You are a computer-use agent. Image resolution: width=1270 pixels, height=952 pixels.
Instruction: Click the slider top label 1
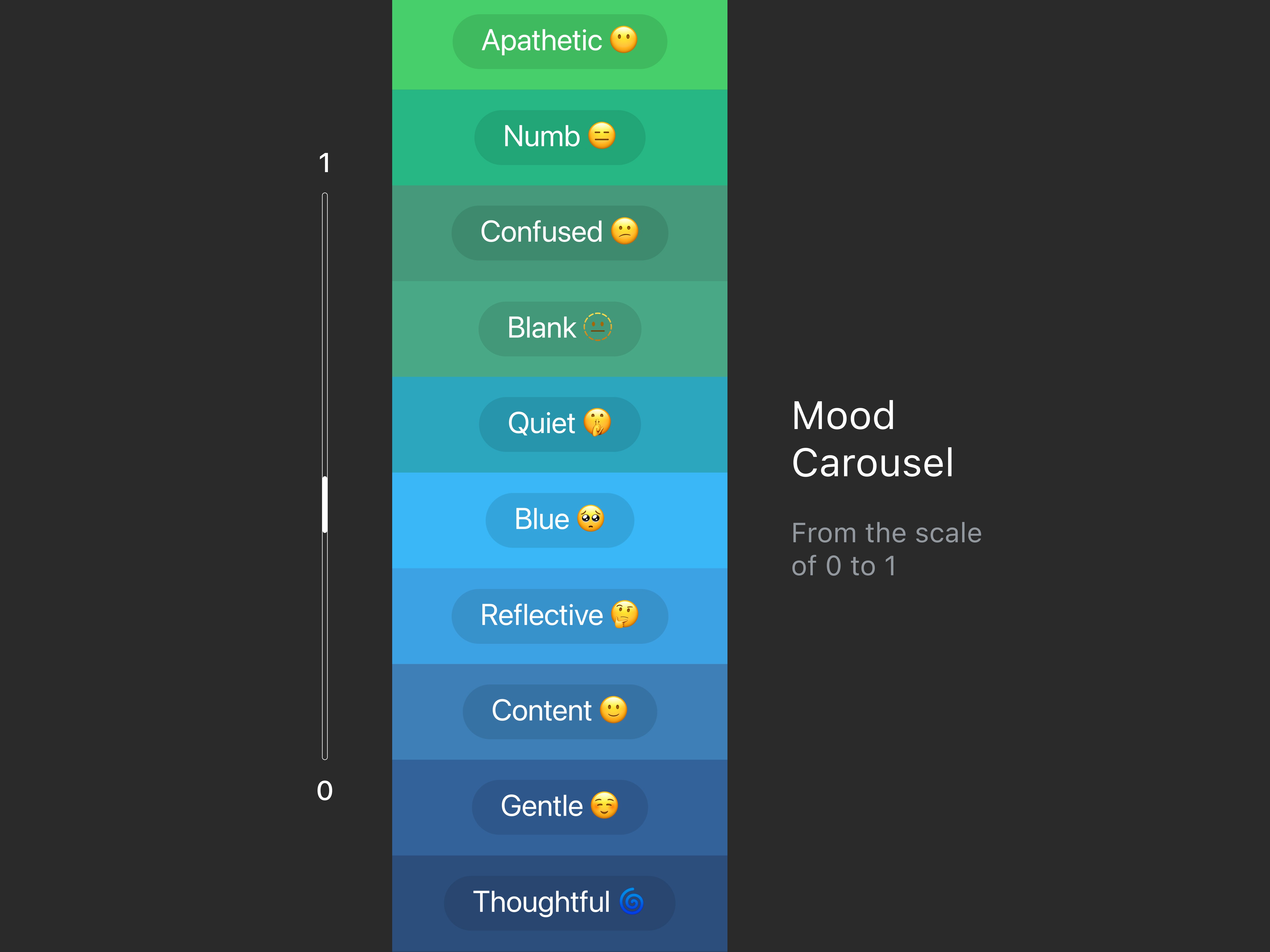click(x=325, y=163)
